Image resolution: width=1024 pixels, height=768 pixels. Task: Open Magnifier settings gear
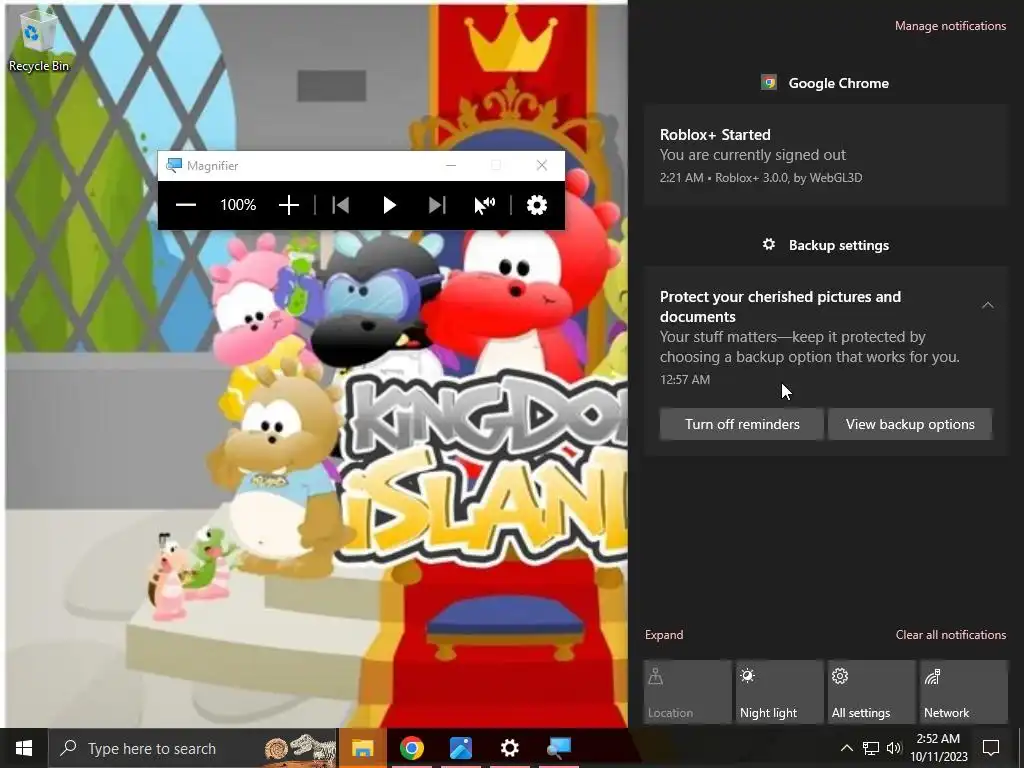(x=537, y=205)
